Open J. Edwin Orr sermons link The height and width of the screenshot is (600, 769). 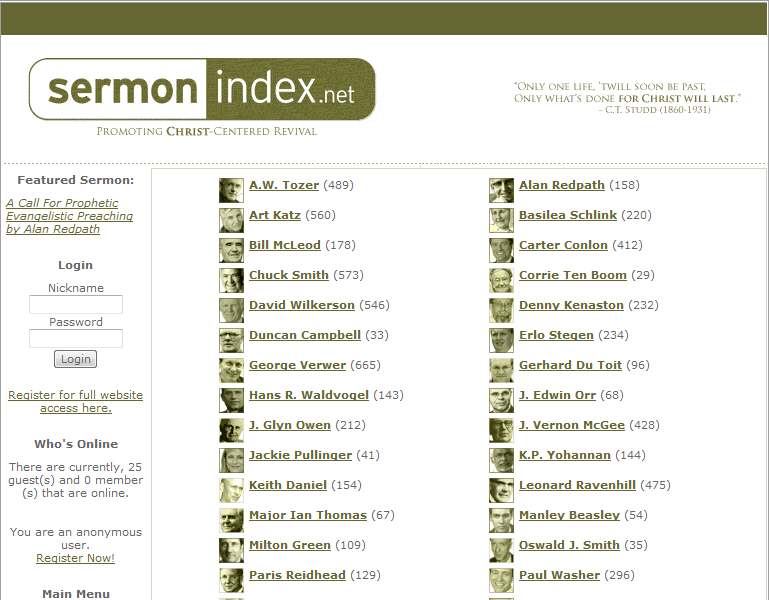click(x=557, y=394)
